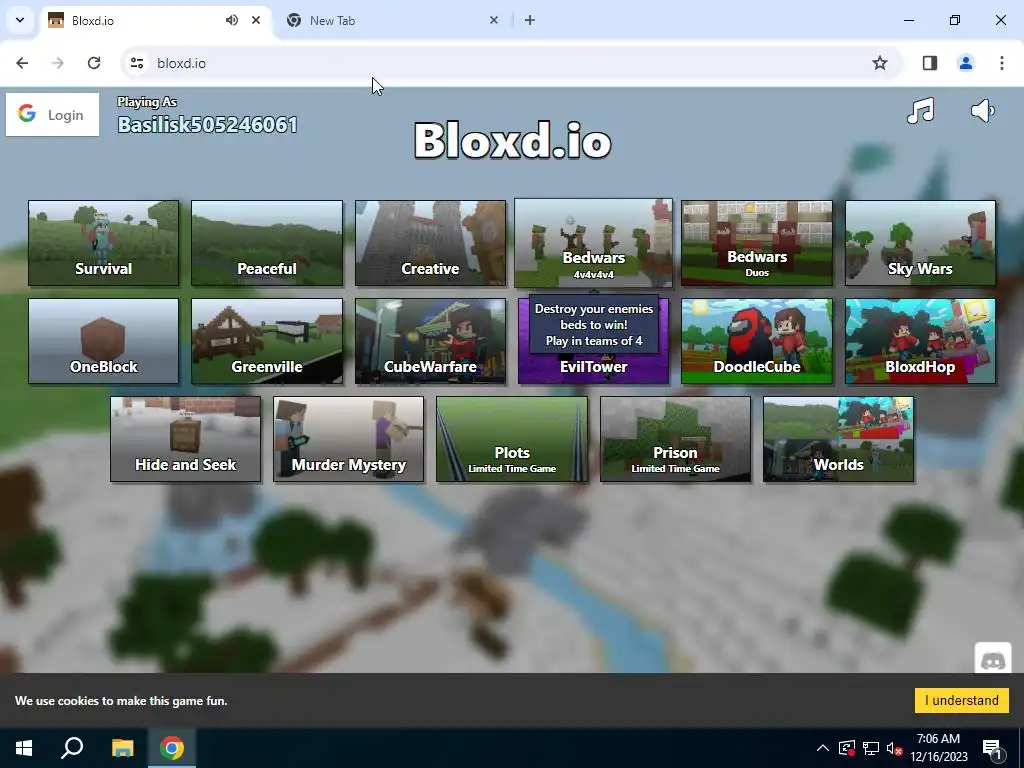Open the taskbar clock and date
The width and height of the screenshot is (1024, 768).
coord(938,748)
